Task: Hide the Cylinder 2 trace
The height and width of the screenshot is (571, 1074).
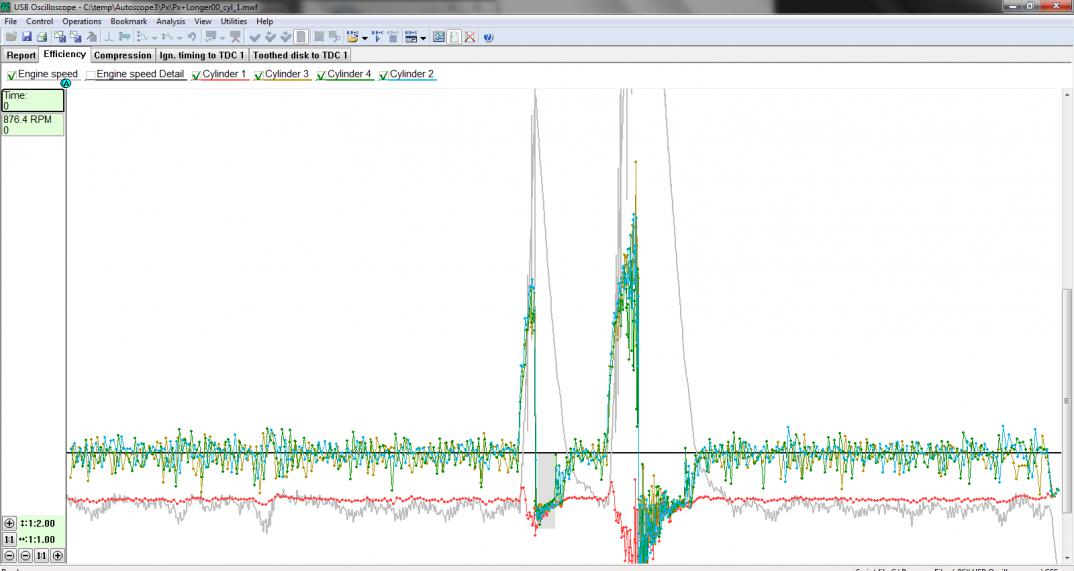Action: point(384,75)
